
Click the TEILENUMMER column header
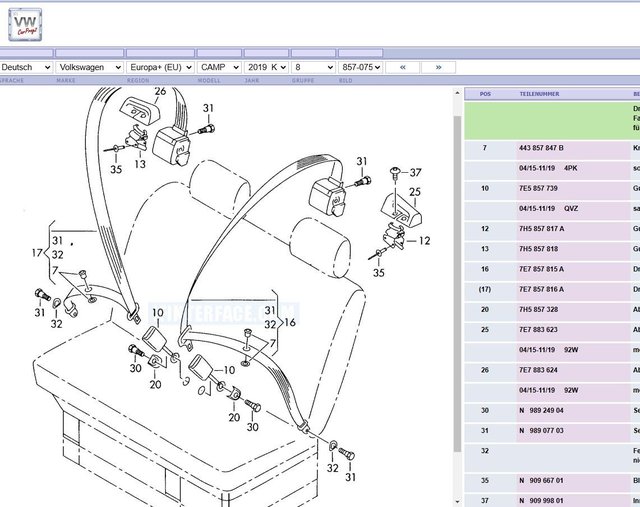539,94
